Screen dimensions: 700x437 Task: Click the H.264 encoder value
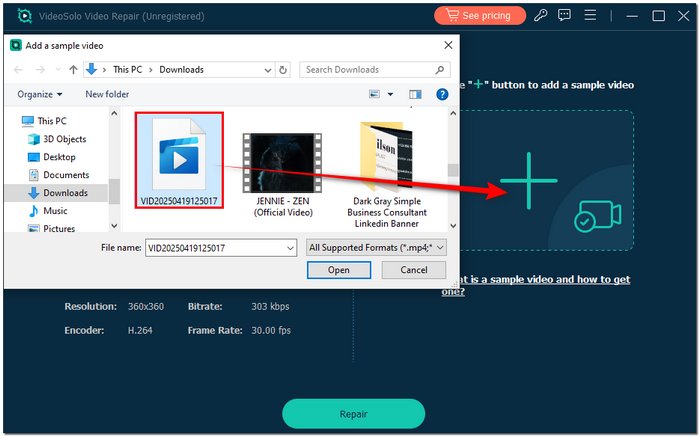pos(140,330)
